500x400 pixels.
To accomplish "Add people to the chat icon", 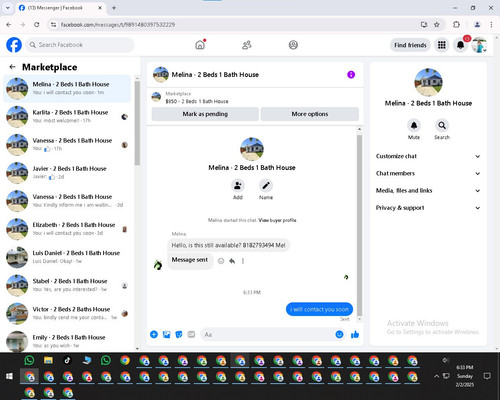I will 238,186.
